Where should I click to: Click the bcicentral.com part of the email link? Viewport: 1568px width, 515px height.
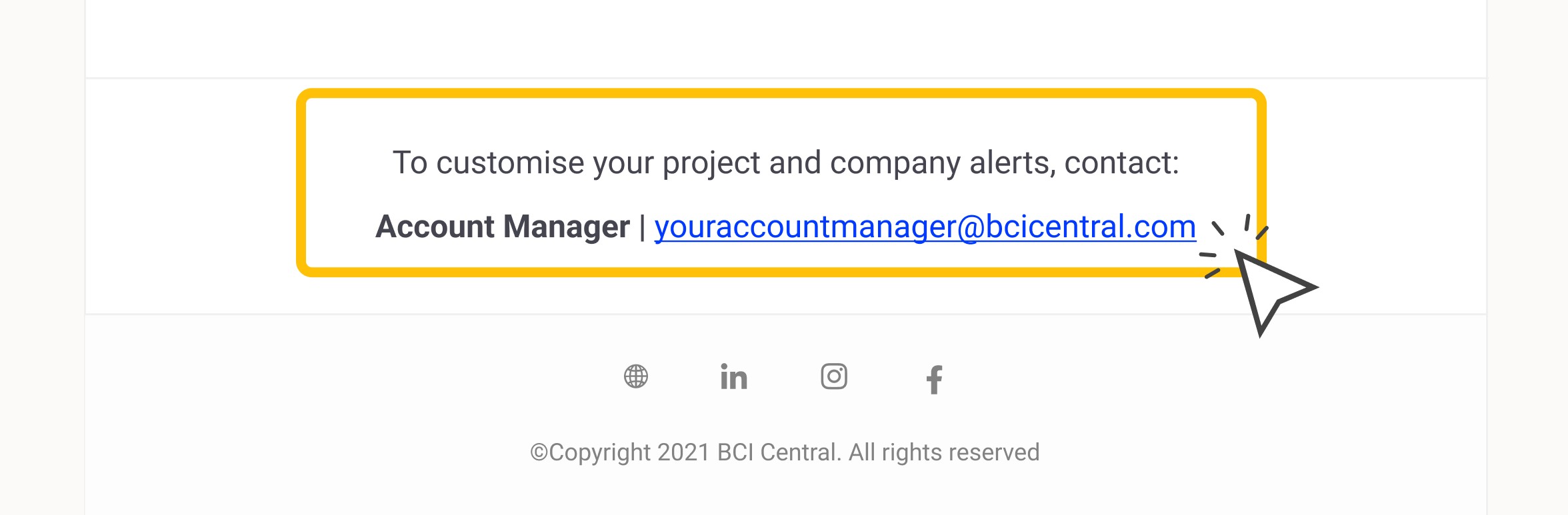[1091, 227]
